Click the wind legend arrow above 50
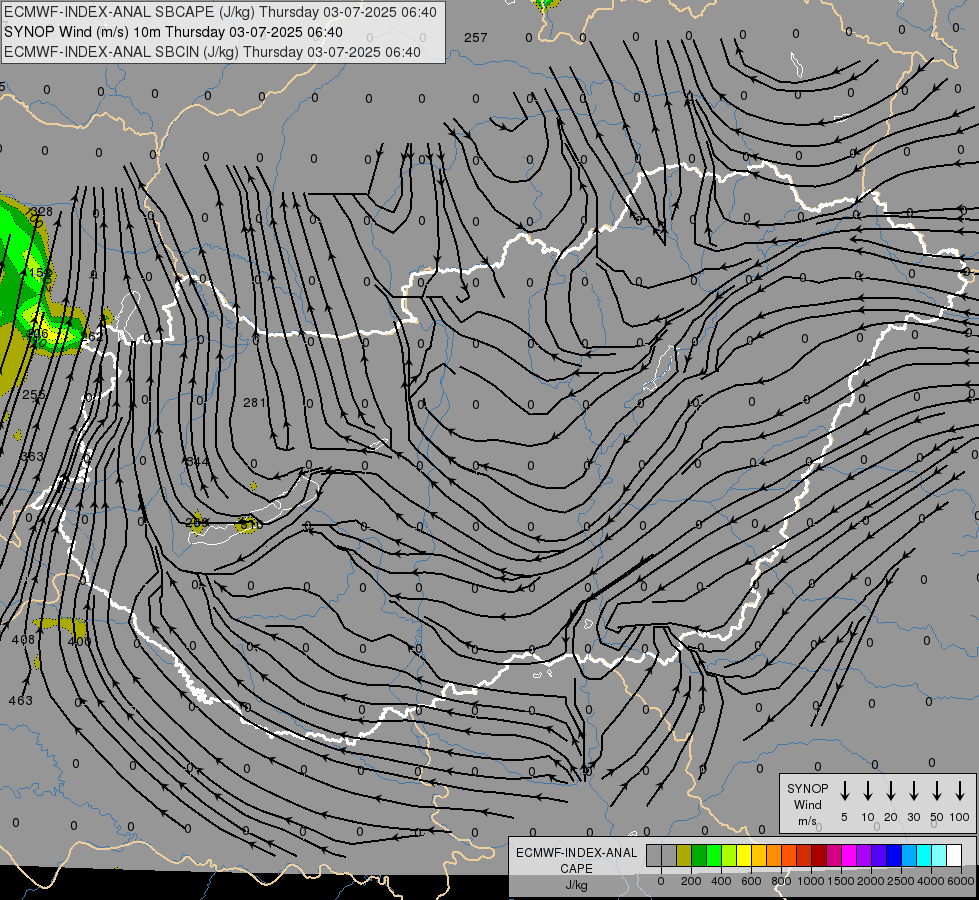The image size is (979, 900). tap(937, 791)
